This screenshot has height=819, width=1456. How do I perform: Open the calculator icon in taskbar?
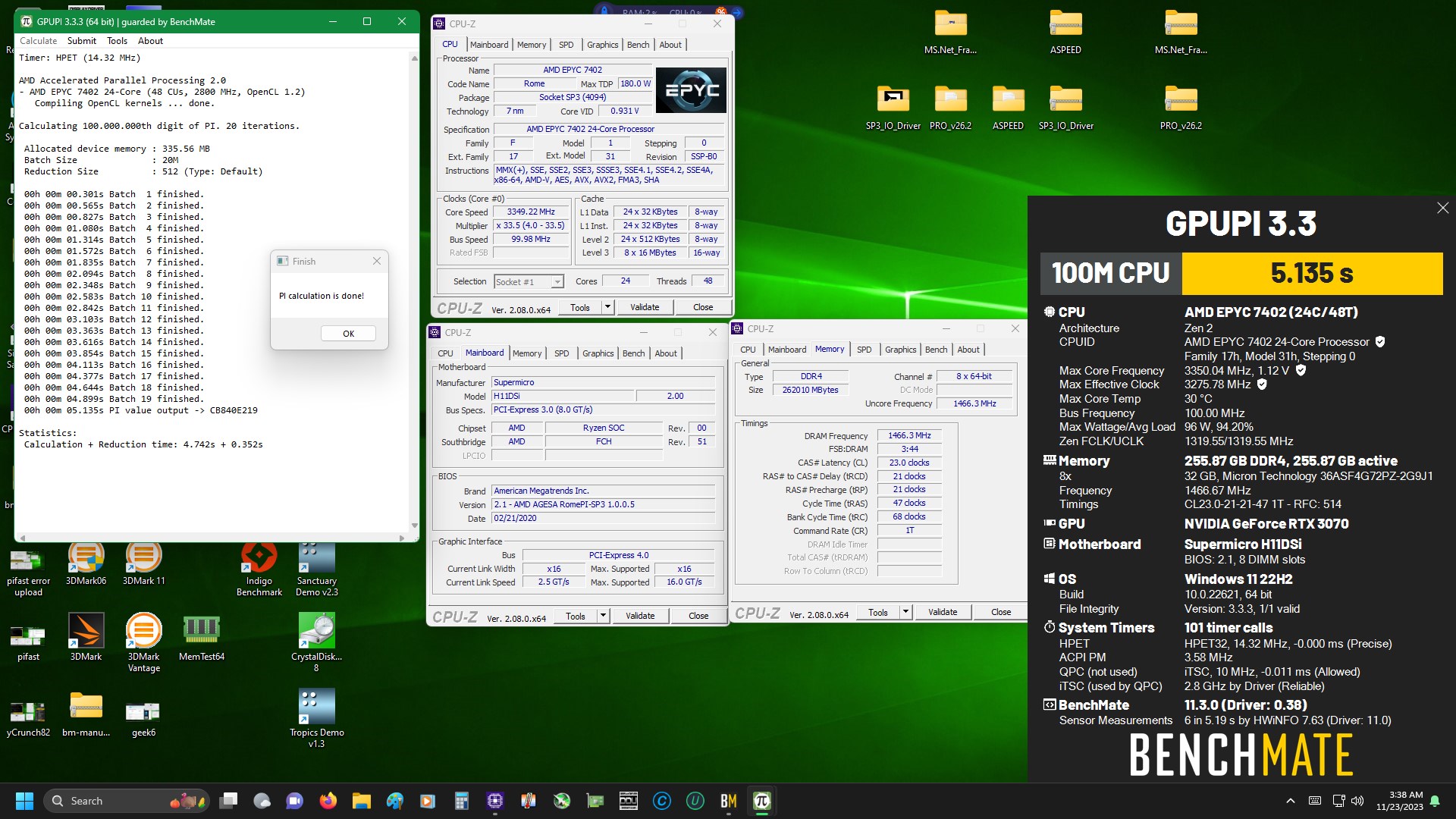(461, 801)
